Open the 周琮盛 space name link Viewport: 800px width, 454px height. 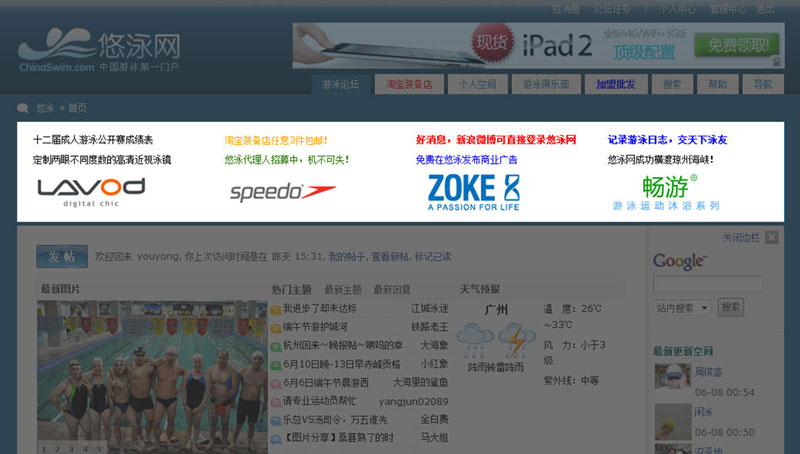709,372
